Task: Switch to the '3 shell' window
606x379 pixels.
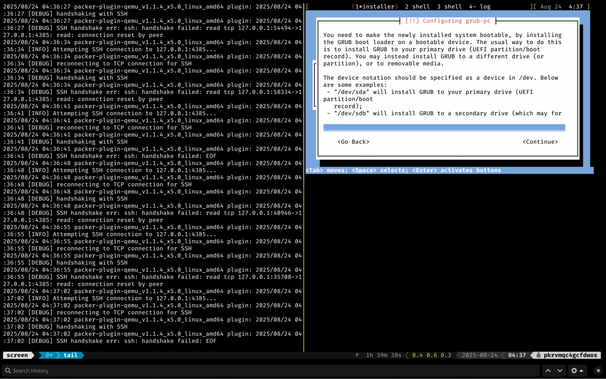Action: pos(449,7)
